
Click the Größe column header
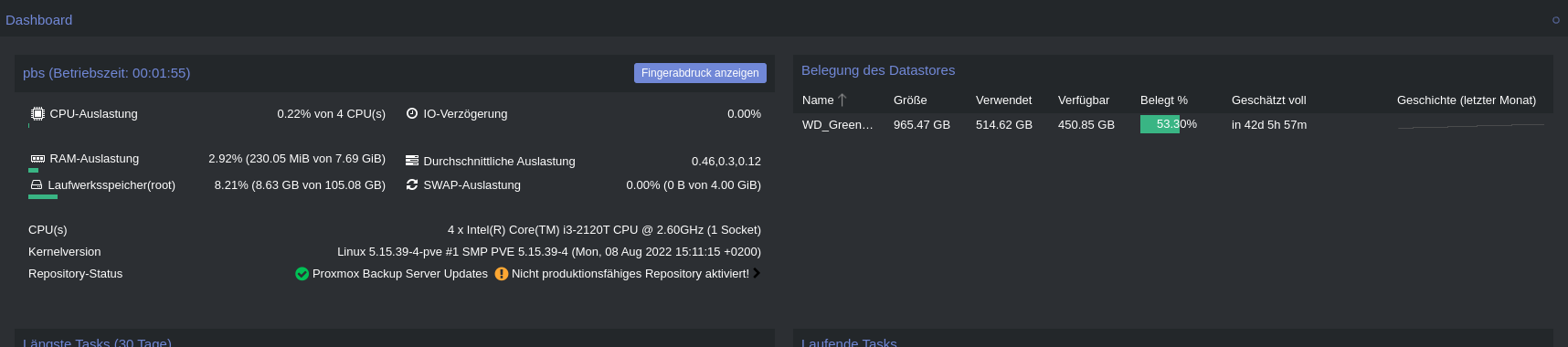(910, 100)
